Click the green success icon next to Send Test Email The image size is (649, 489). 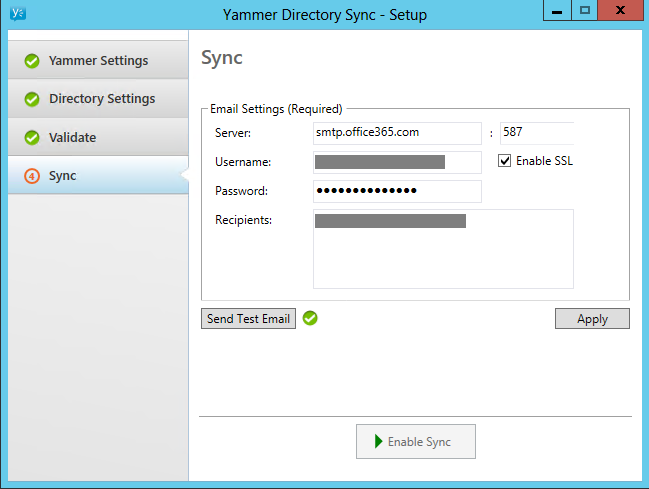[310, 318]
